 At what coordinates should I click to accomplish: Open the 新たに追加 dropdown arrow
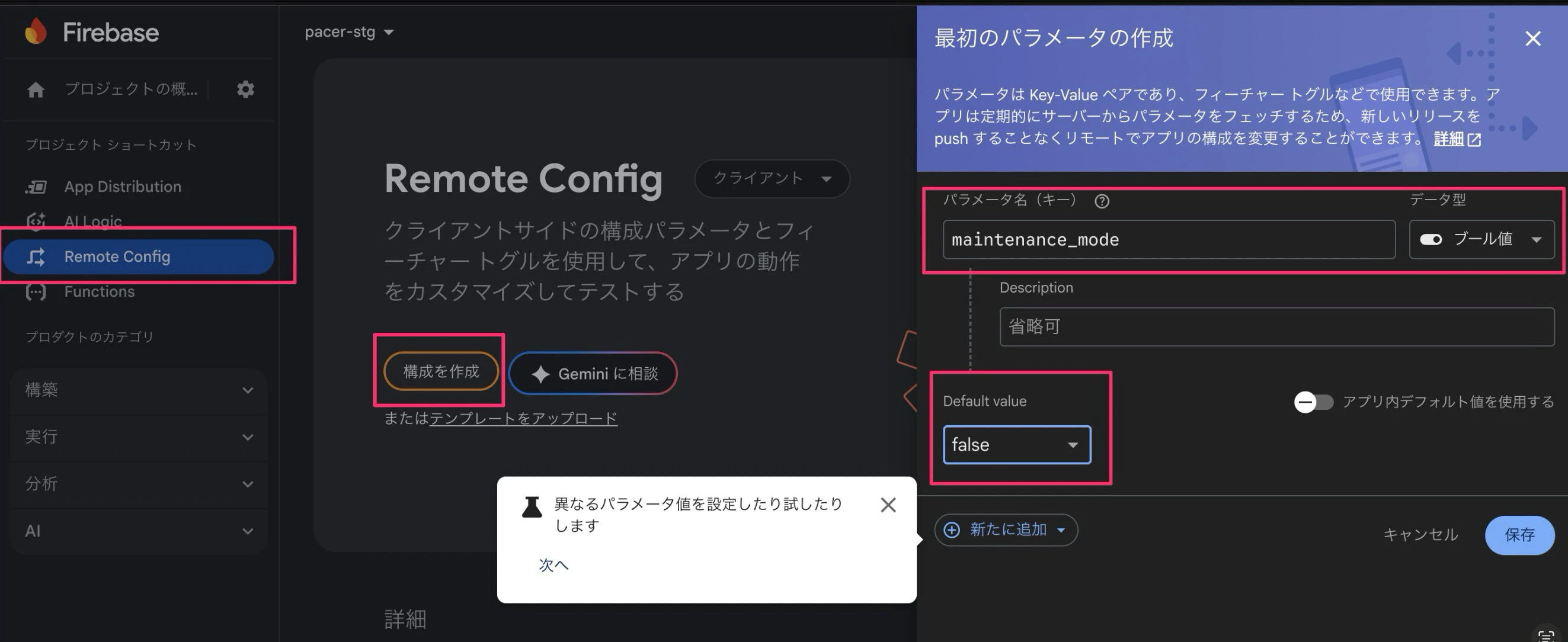1061,530
